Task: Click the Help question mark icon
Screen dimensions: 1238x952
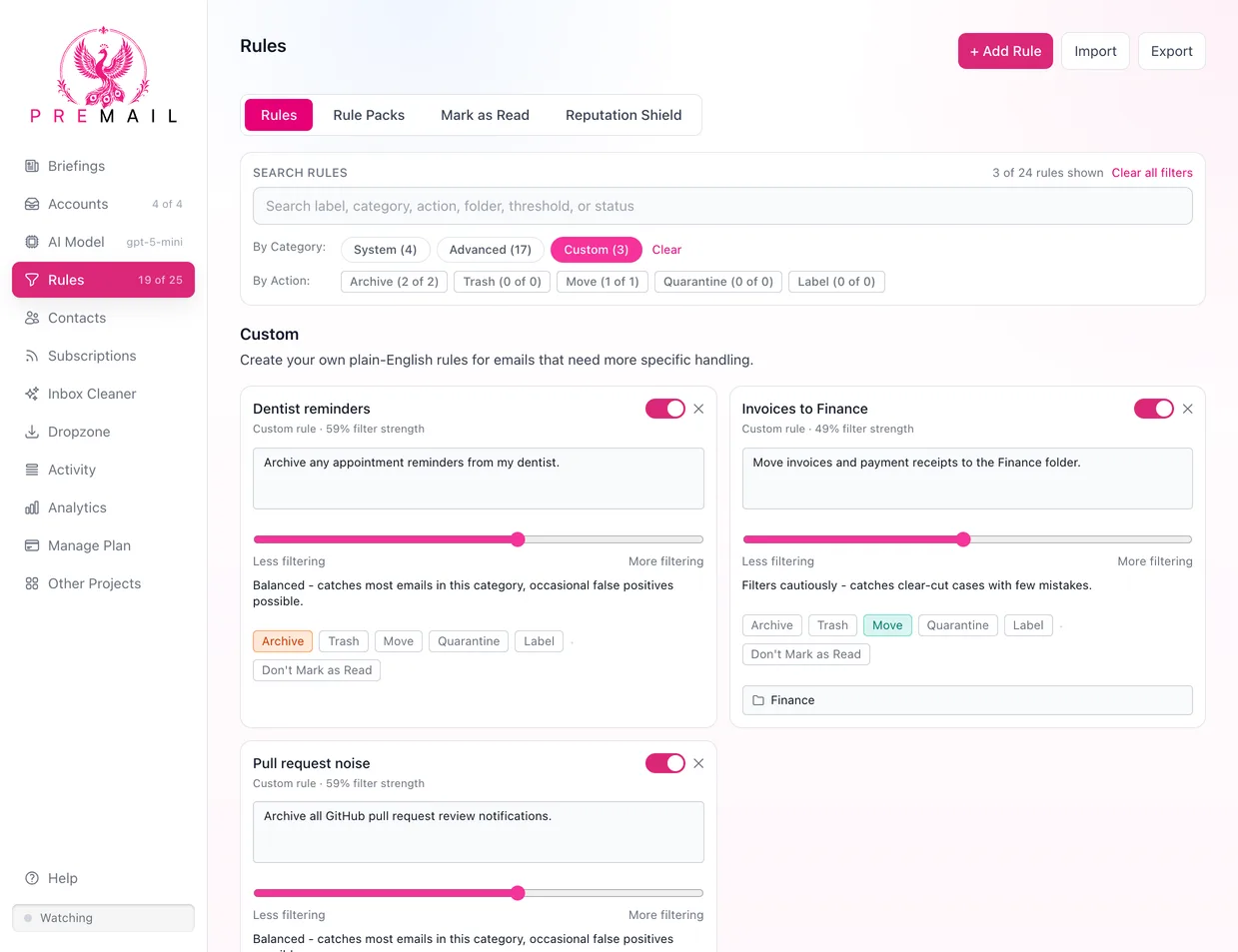Action: click(32, 878)
